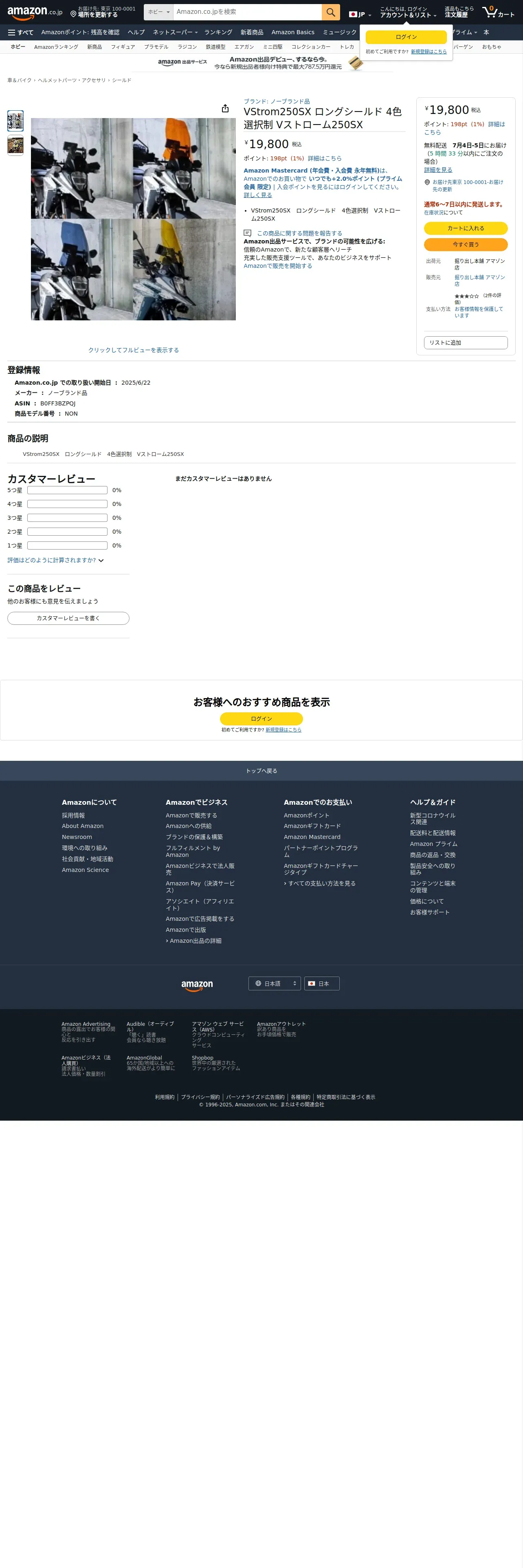
Task: Select the プラモデル sub-nav tab
Action: point(156,47)
